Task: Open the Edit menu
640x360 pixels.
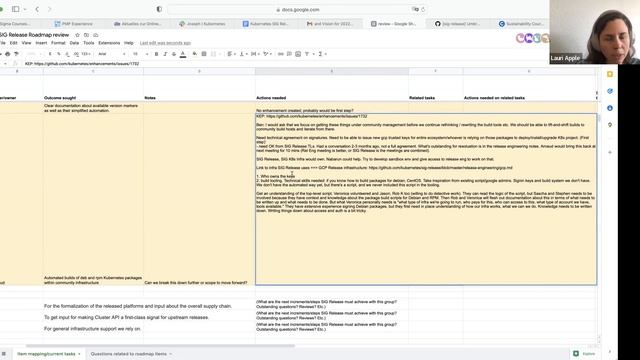Action: 13,43
